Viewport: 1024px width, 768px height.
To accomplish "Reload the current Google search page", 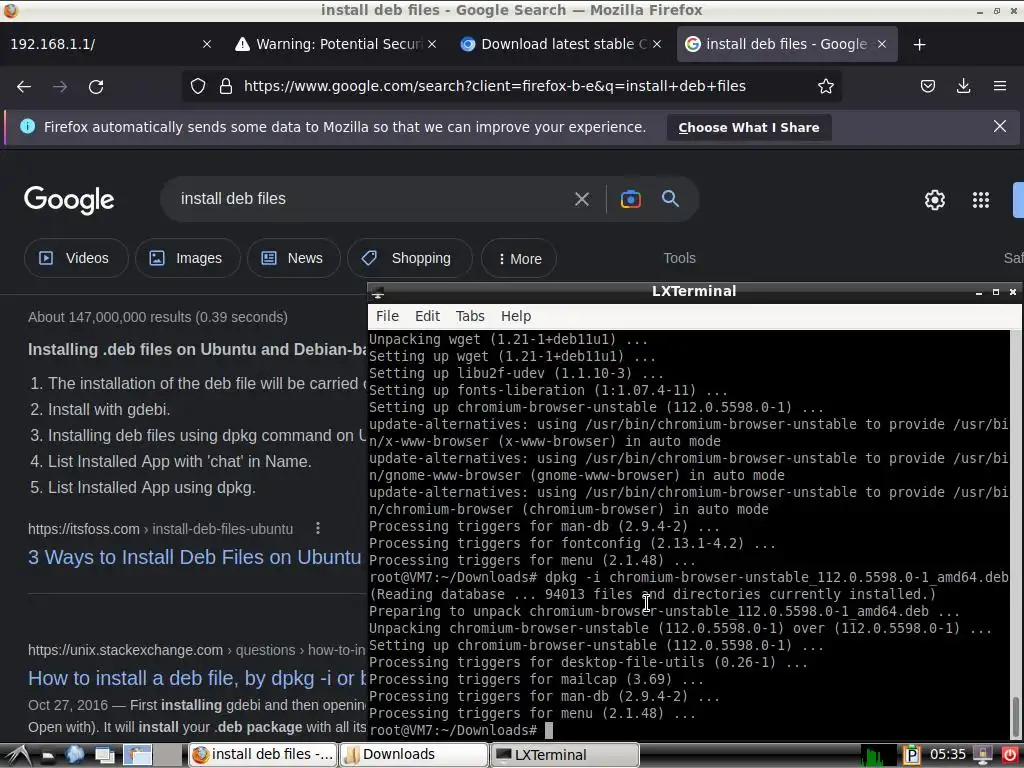I will [96, 86].
